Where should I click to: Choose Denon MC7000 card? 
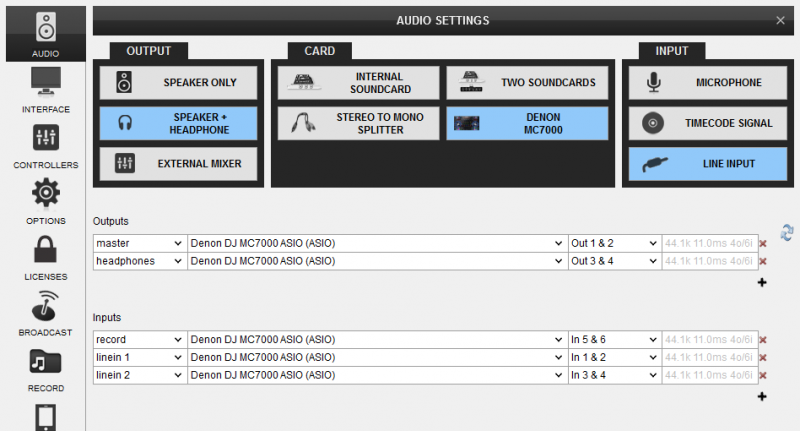click(527, 123)
